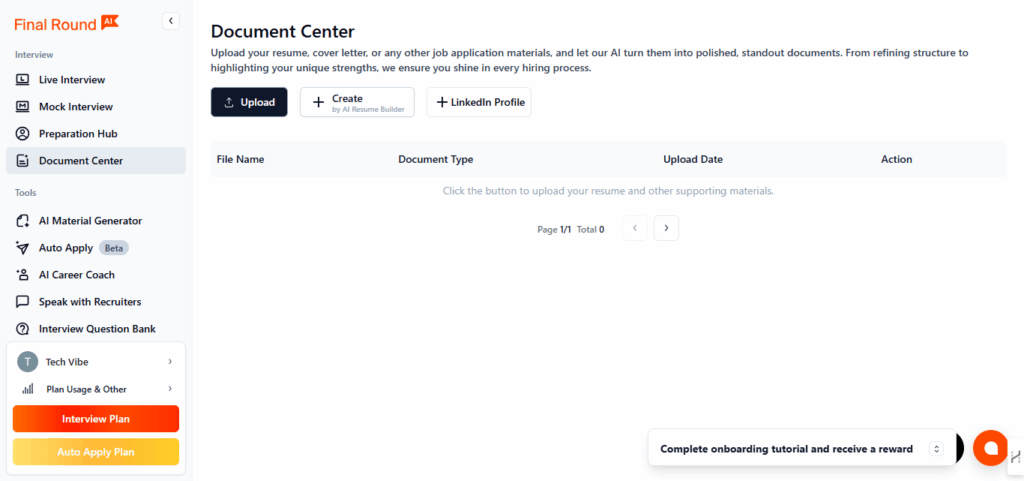1024x481 pixels.
Task: Click the AI Material Generator icon
Action: [23, 221]
